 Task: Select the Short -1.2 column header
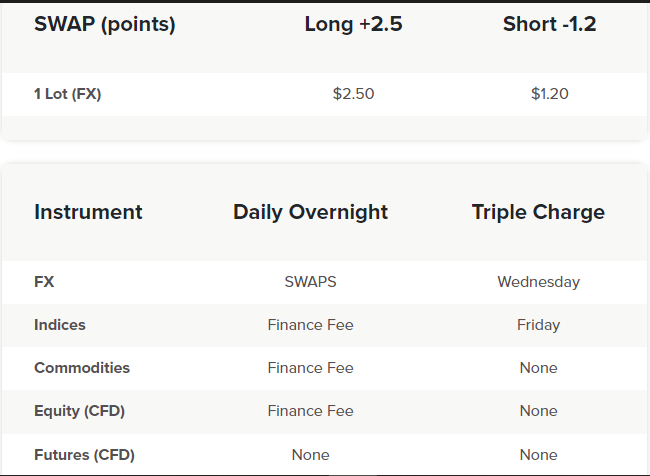pos(549,24)
